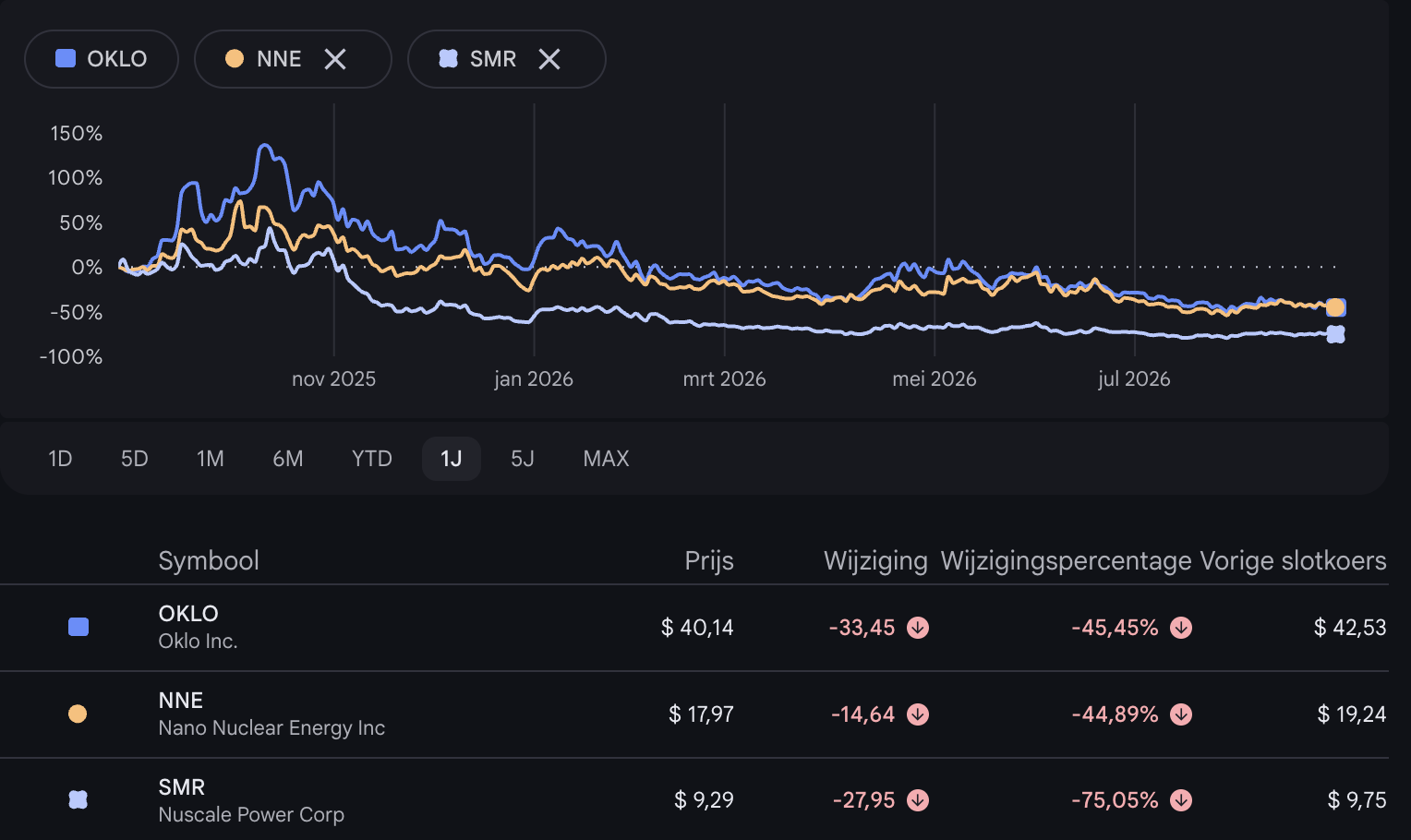Switch the chart range to 5D
The image size is (1411, 840).
pos(135,459)
